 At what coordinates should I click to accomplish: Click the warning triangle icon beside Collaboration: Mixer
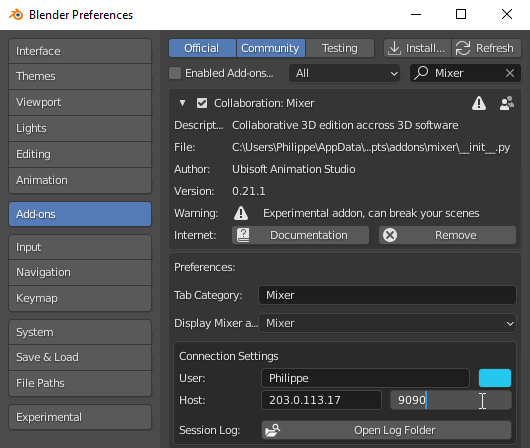pos(479,103)
